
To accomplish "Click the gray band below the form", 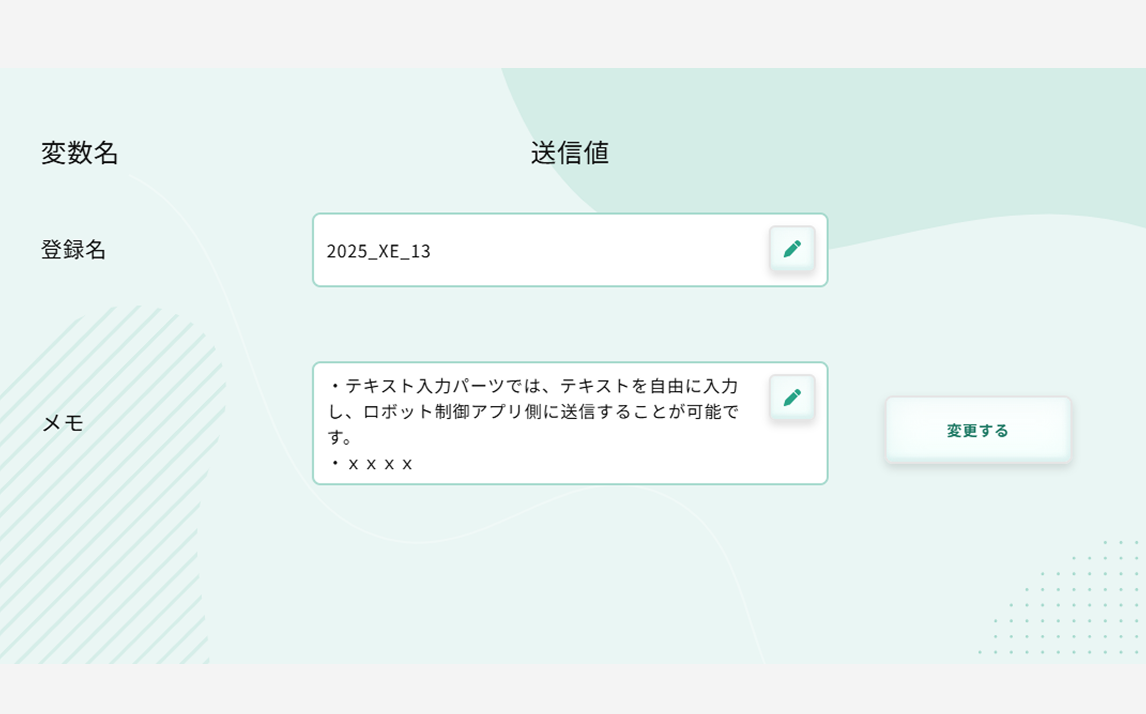I will (x=573, y=689).
